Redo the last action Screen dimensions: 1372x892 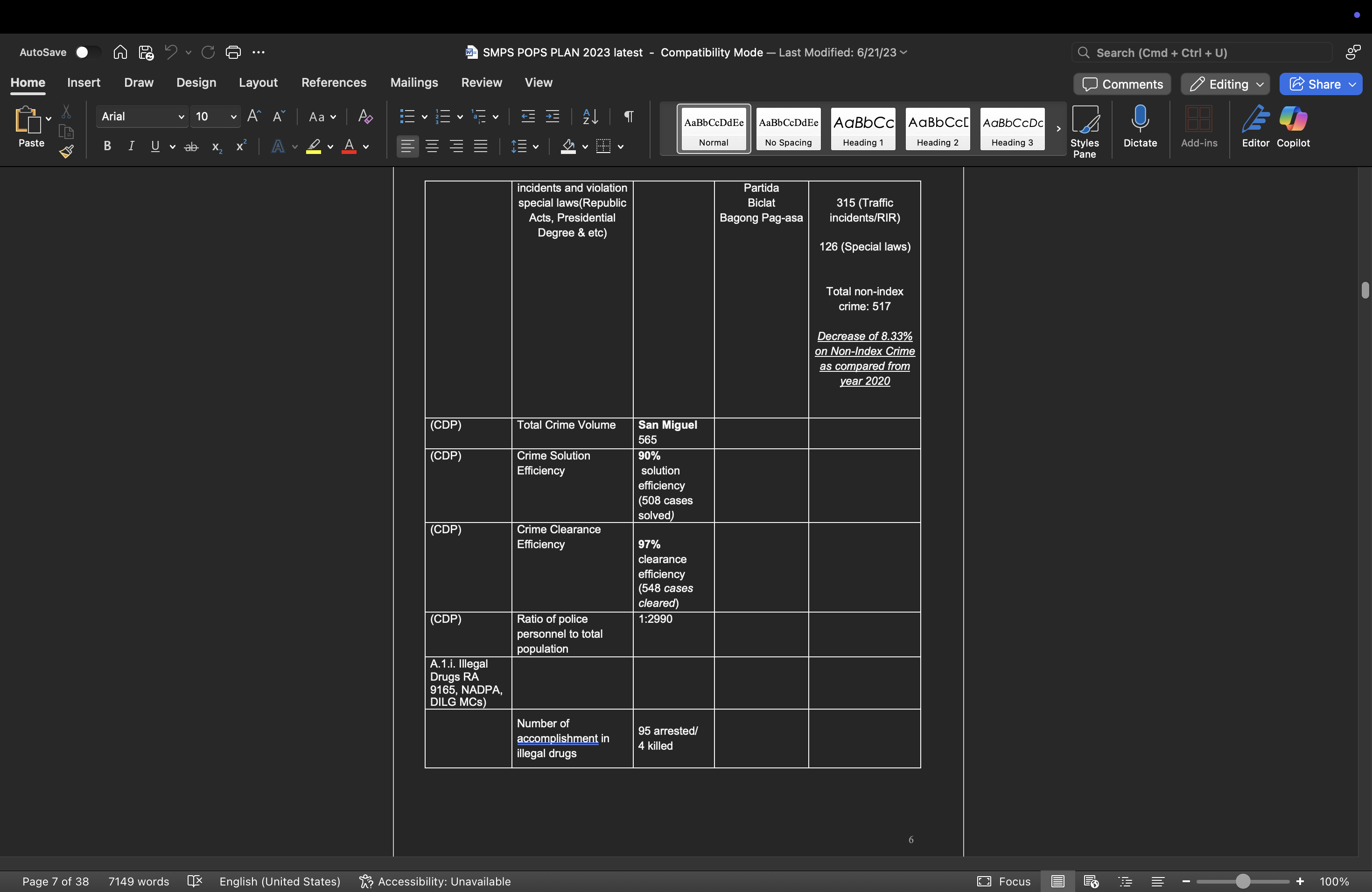[208, 52]
